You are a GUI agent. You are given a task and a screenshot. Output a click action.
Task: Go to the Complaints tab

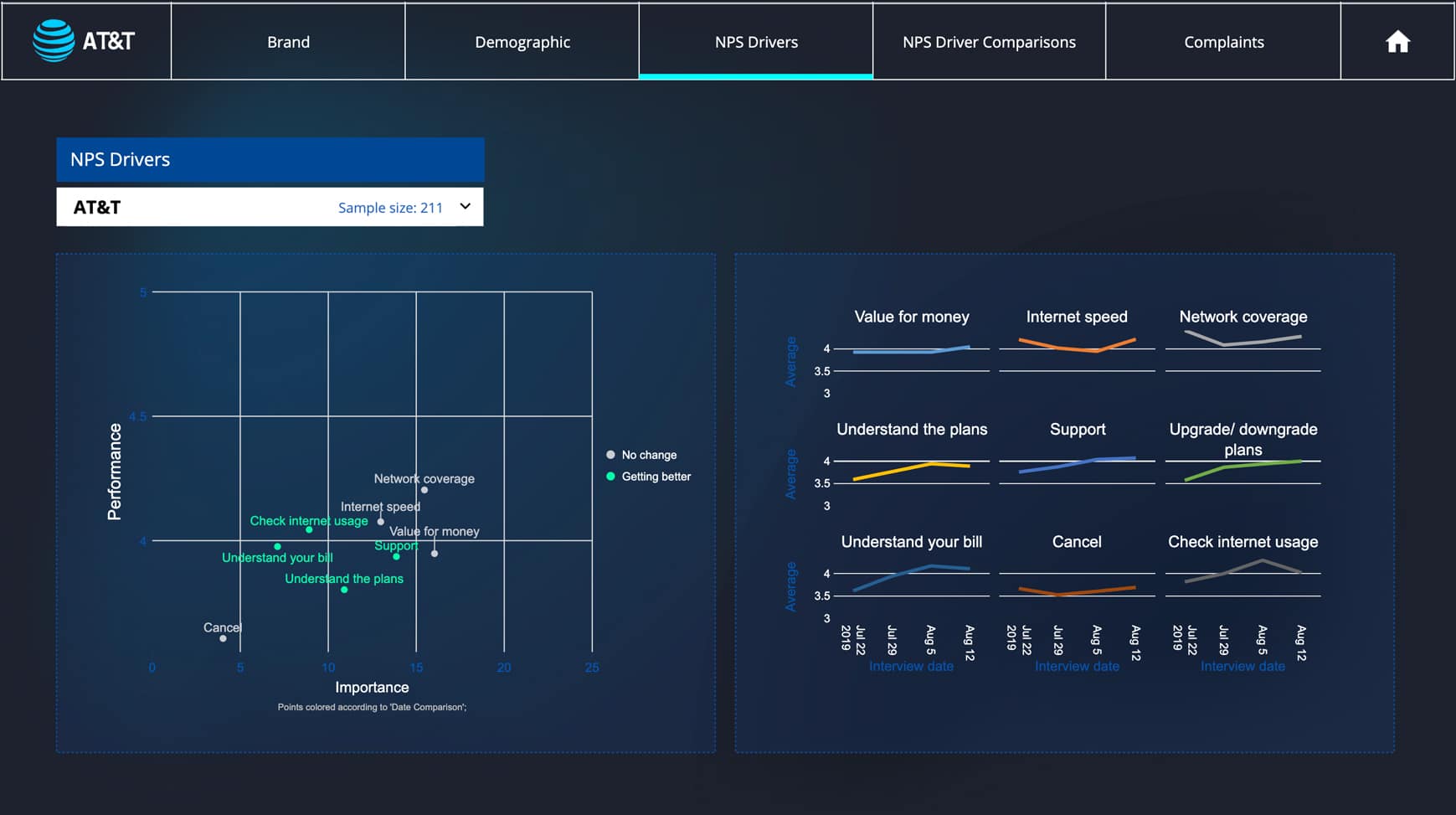coord(1223,42)
